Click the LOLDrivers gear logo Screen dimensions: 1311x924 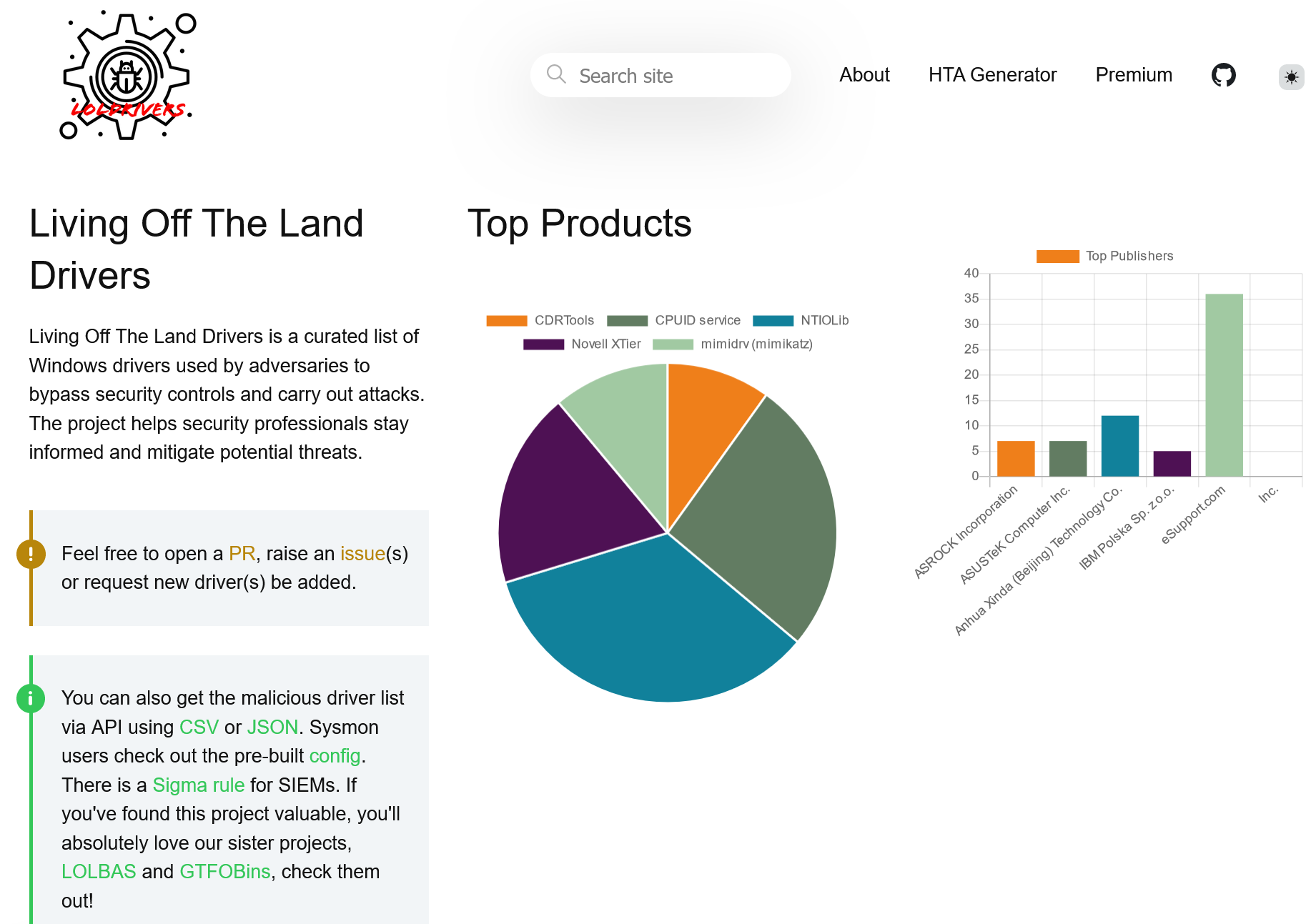(x=127, y=76)
